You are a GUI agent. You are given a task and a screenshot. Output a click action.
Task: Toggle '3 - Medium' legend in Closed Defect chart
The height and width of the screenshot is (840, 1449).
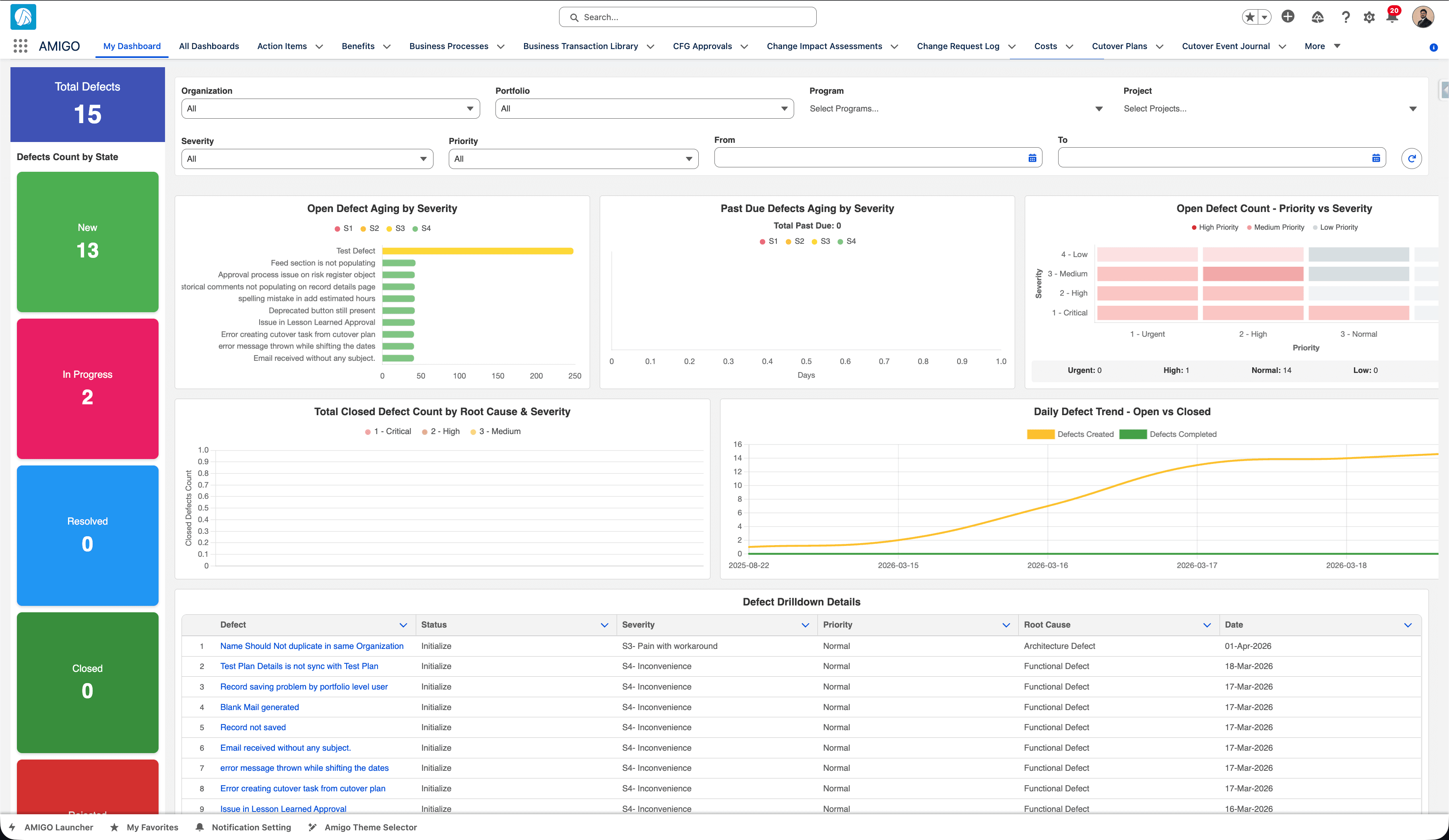[x=495, y=432]
